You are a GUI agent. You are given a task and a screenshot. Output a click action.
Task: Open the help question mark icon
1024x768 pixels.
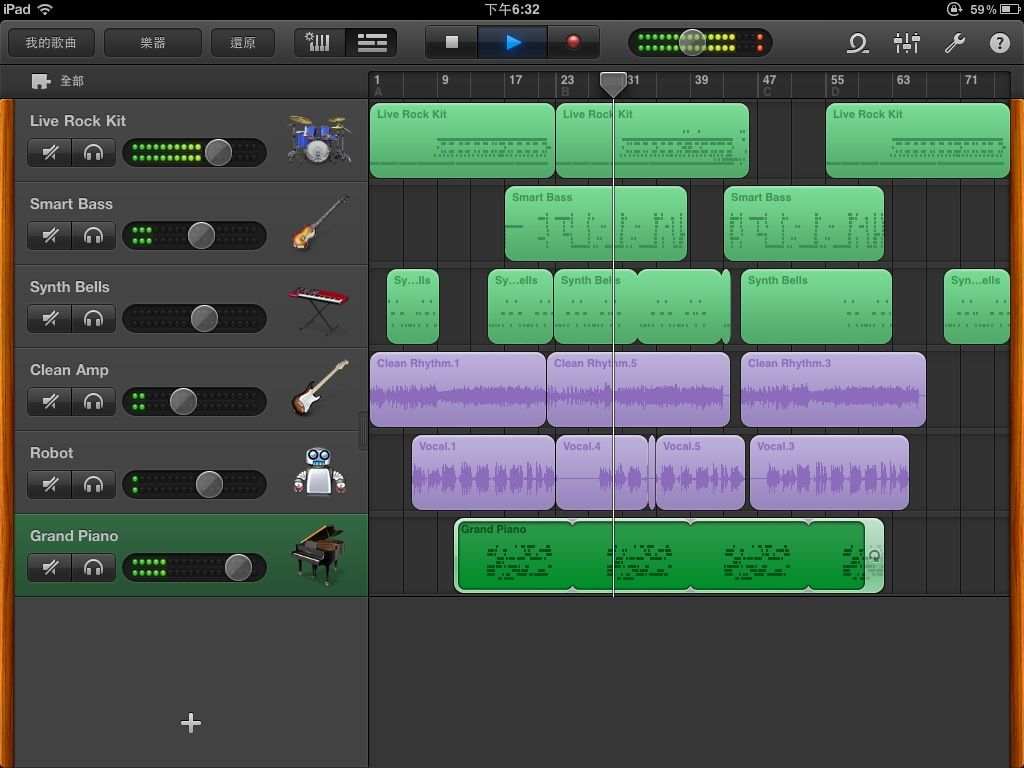(x=999, y=43)
